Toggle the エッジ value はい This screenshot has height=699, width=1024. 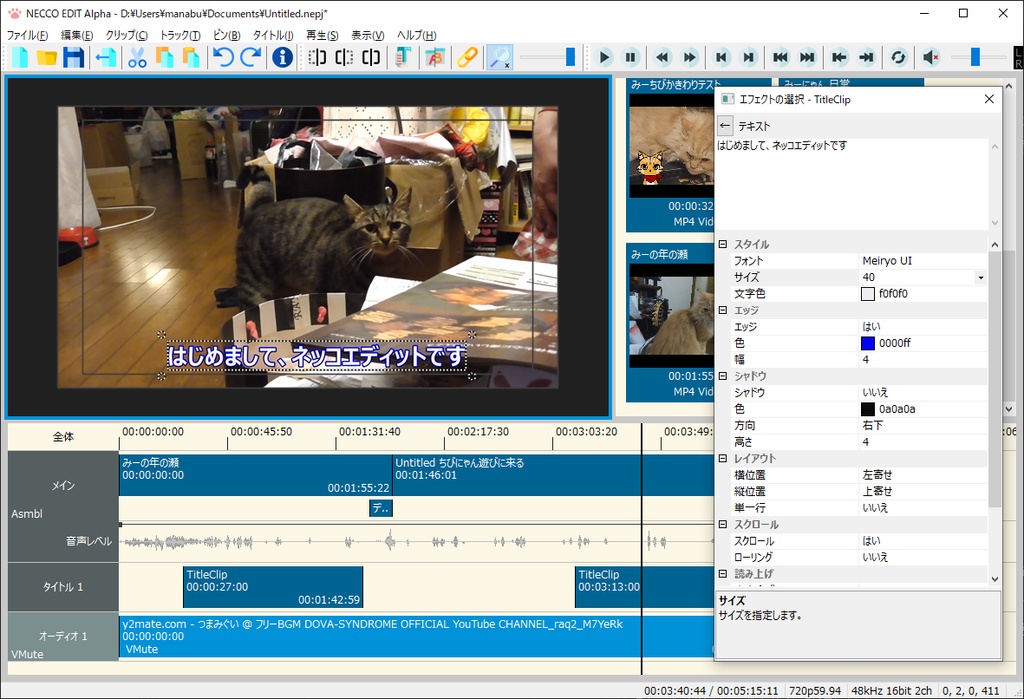pyautogui.click(x=871, y=327)
